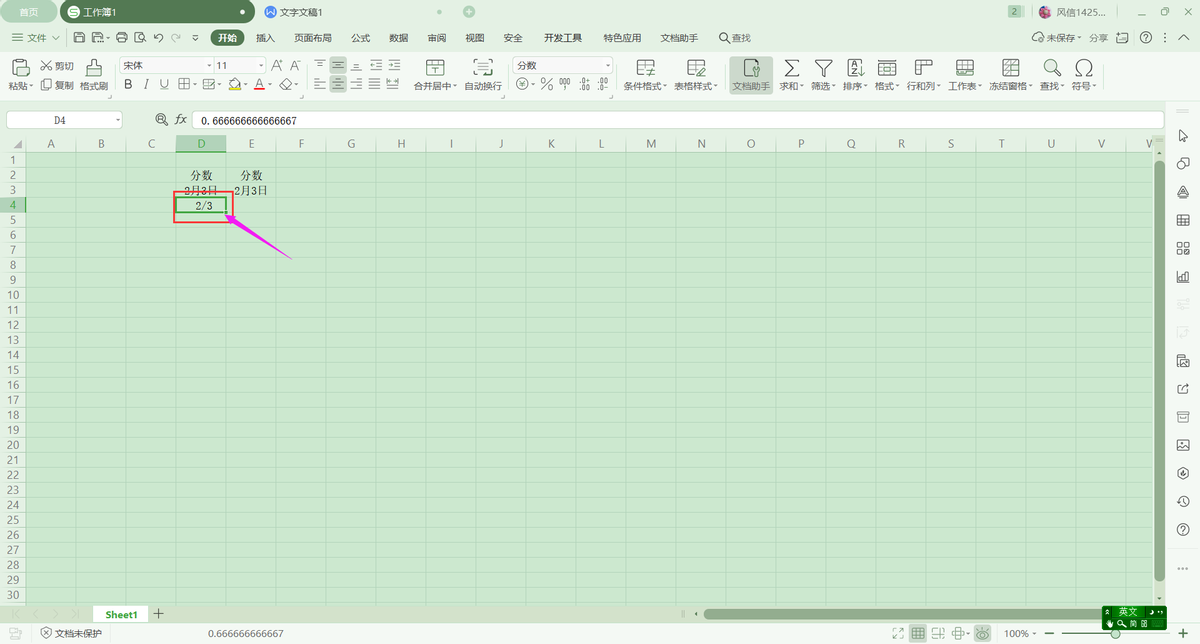Screen dimensions: 1200x644
Task: Toggle eye protection mode in status bar
Action: tap(983, 633)
